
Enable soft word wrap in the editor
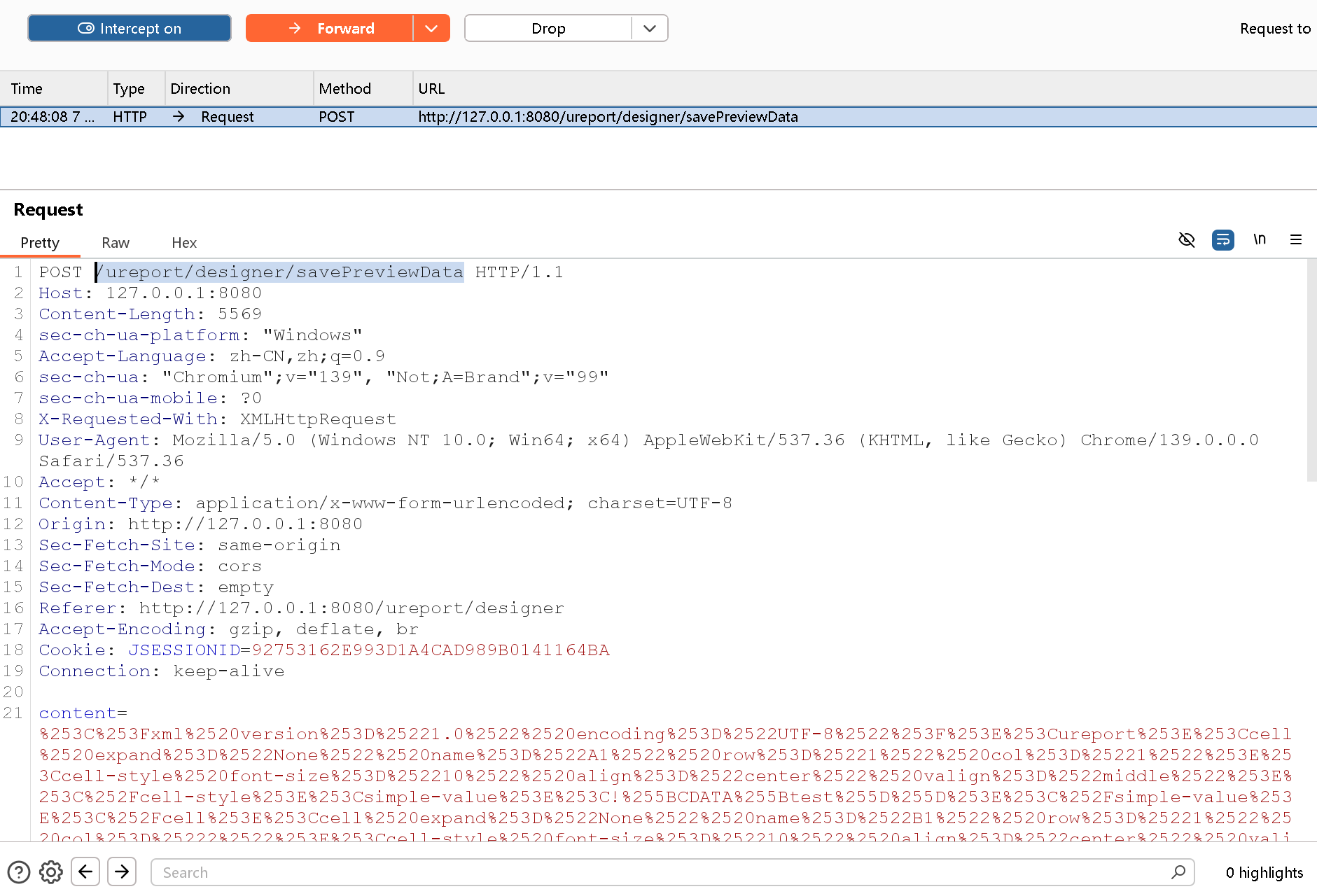1222,239
